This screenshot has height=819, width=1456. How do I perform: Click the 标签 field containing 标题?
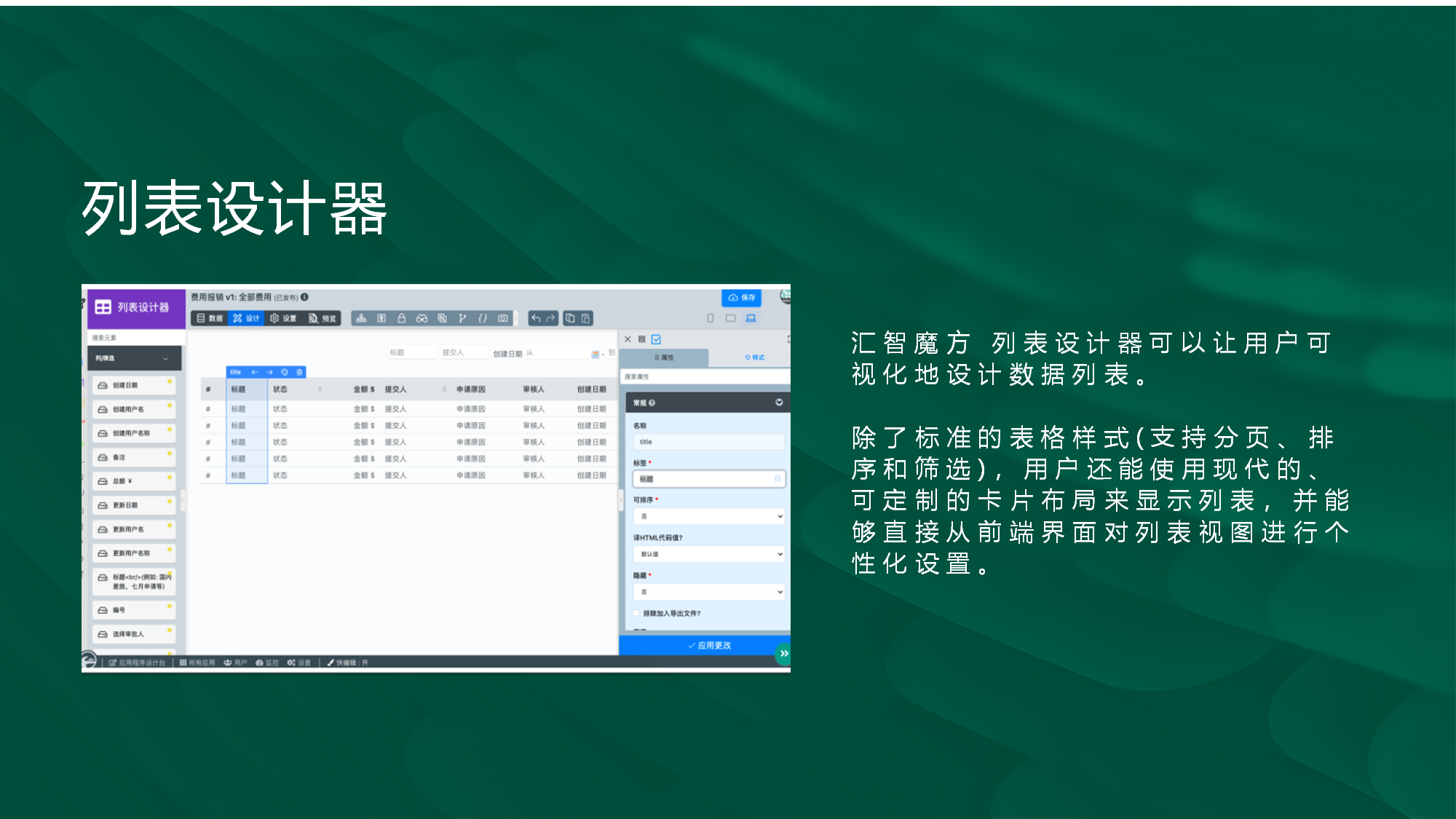tap(709, 479)
